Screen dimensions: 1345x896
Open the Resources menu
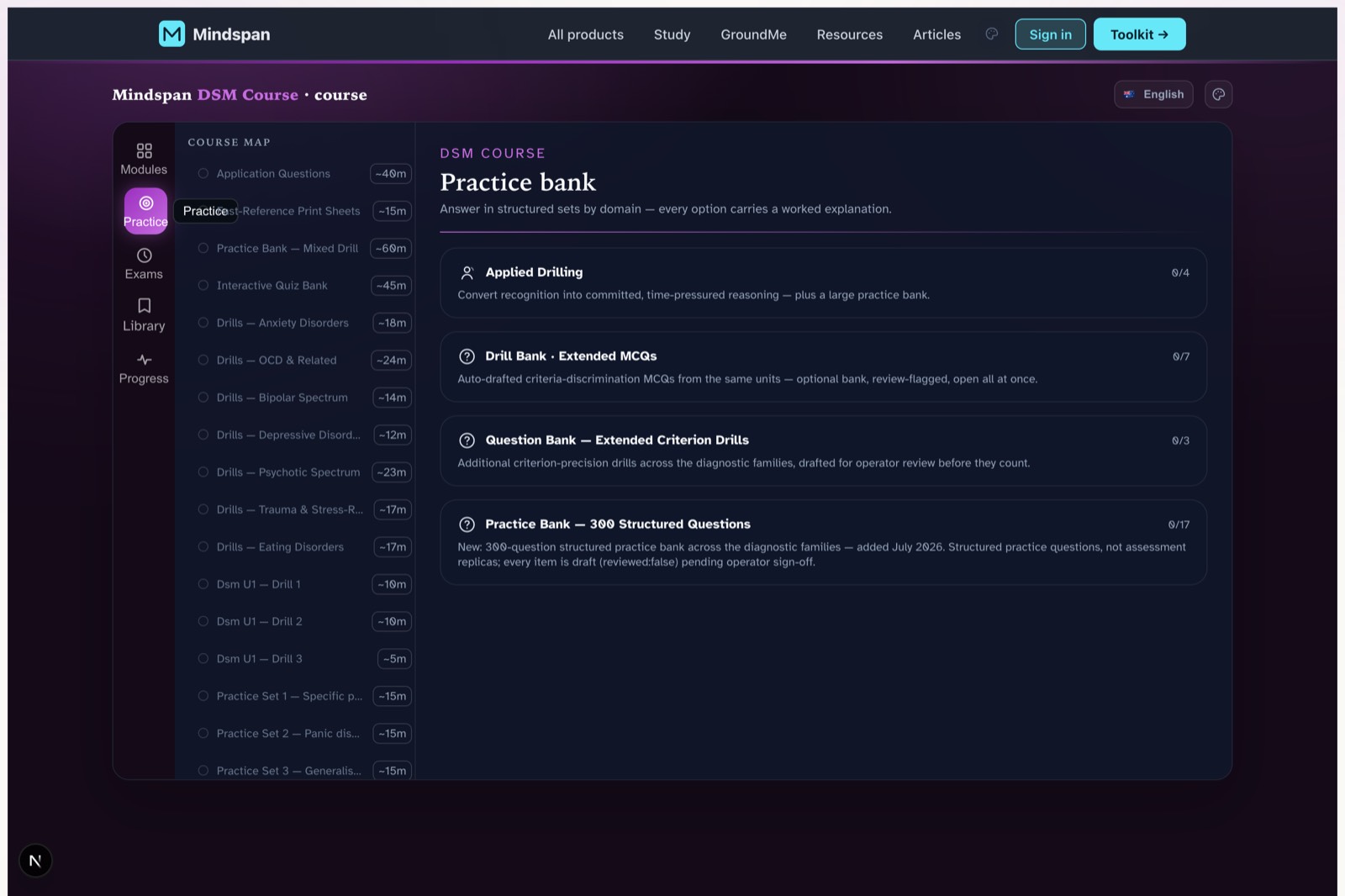coord(850,34)
